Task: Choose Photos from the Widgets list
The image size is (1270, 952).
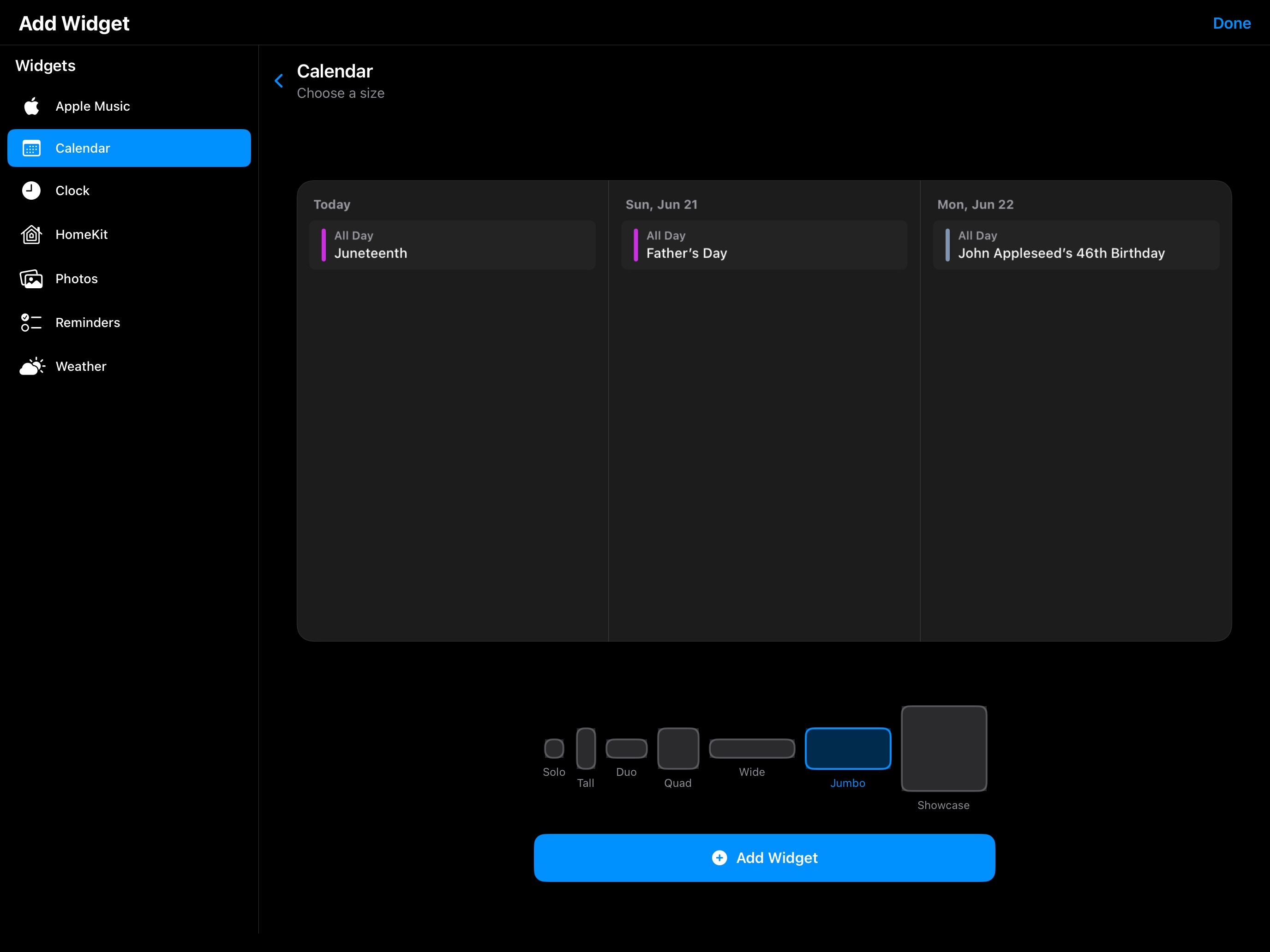Action: [129, 279]
